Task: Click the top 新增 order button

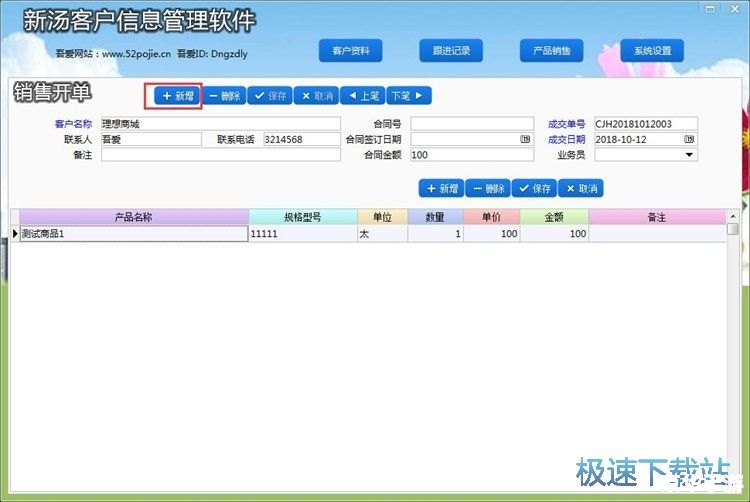Action: click(177, 96)
